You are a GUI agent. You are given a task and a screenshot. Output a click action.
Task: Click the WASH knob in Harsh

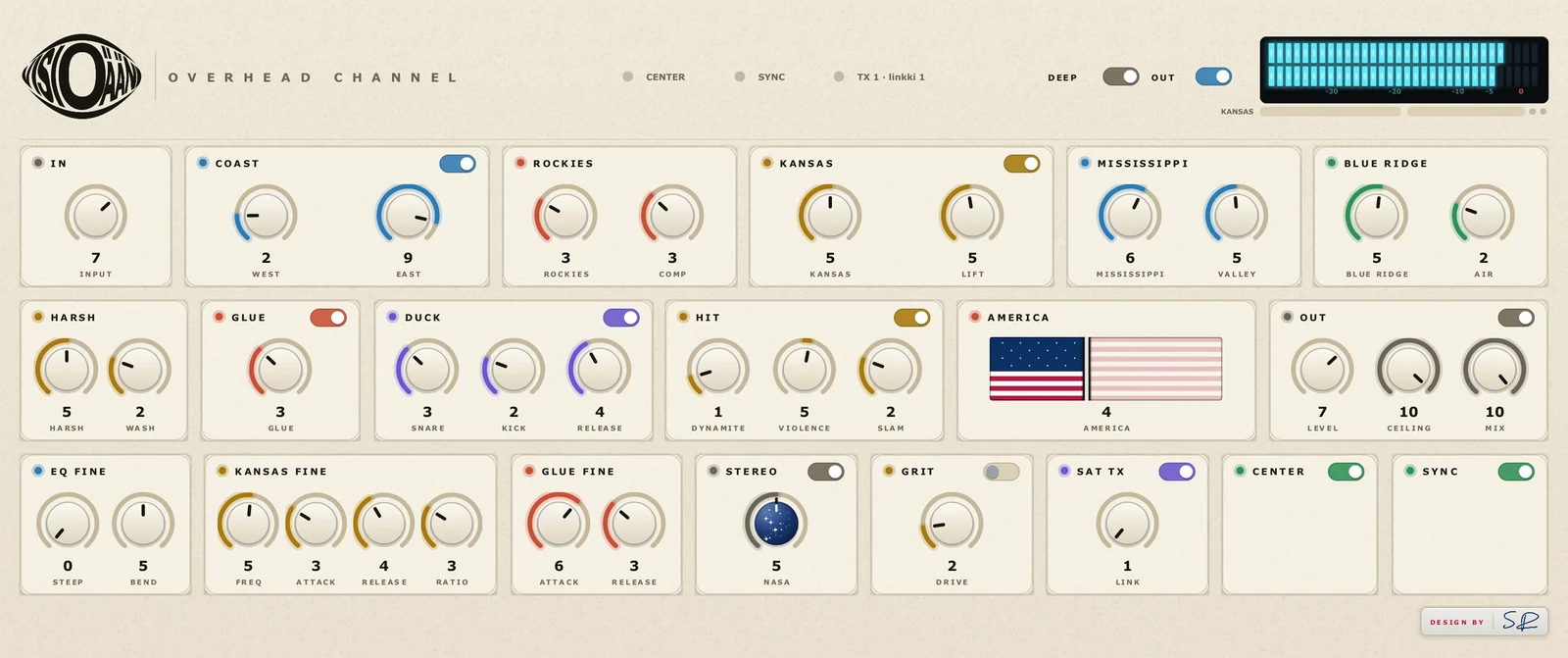(x=140, y=369)
